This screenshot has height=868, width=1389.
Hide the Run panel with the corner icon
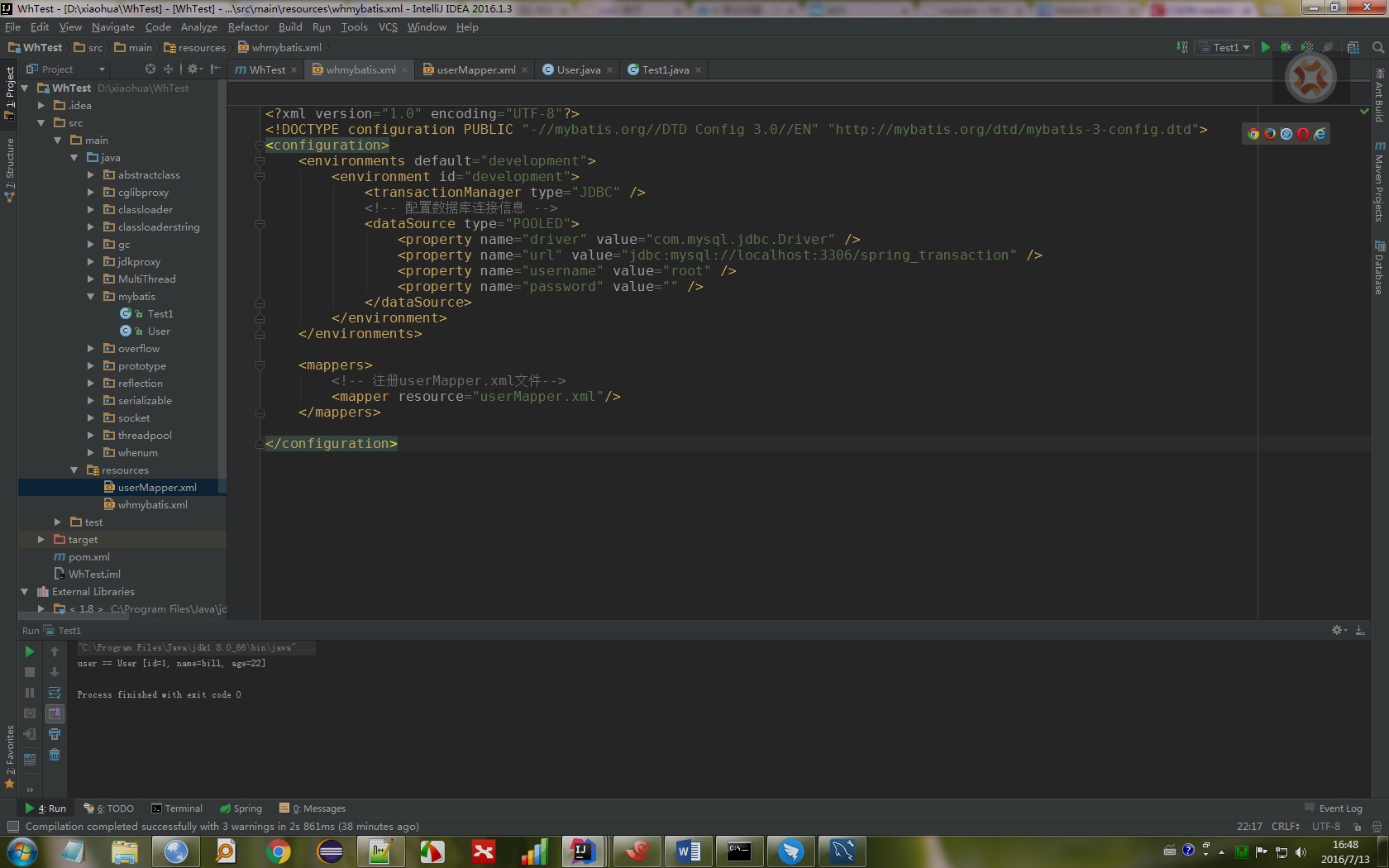point(1360,630)
